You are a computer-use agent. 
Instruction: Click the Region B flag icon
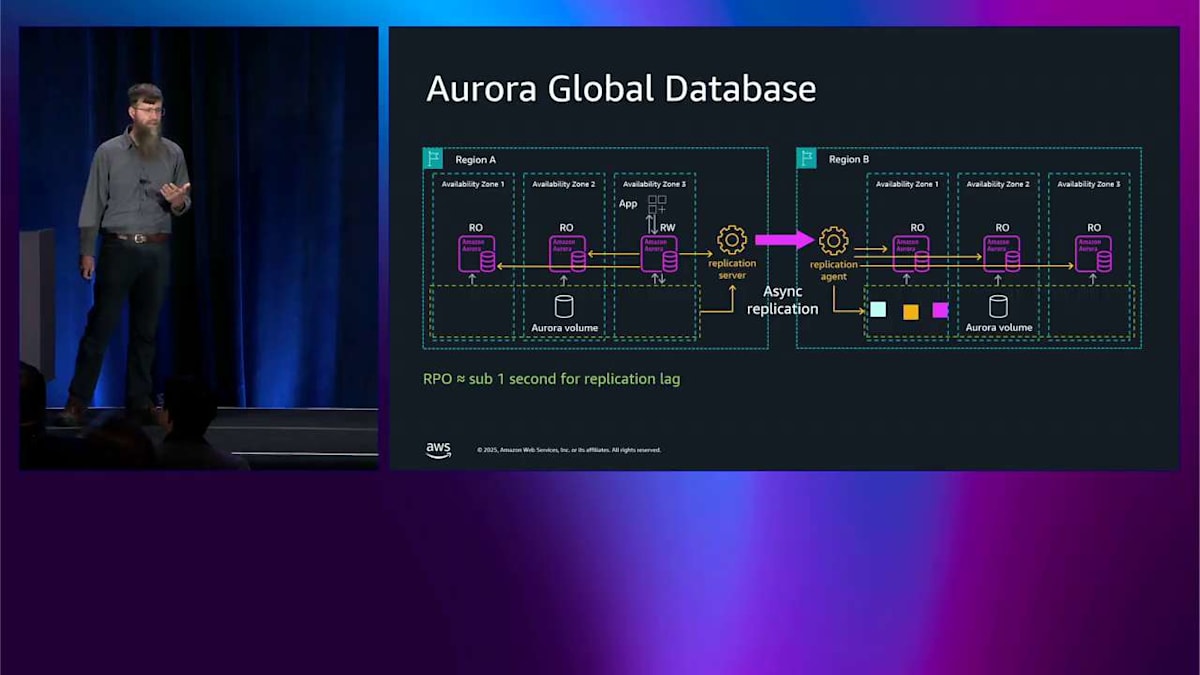(x=807, y=158)
